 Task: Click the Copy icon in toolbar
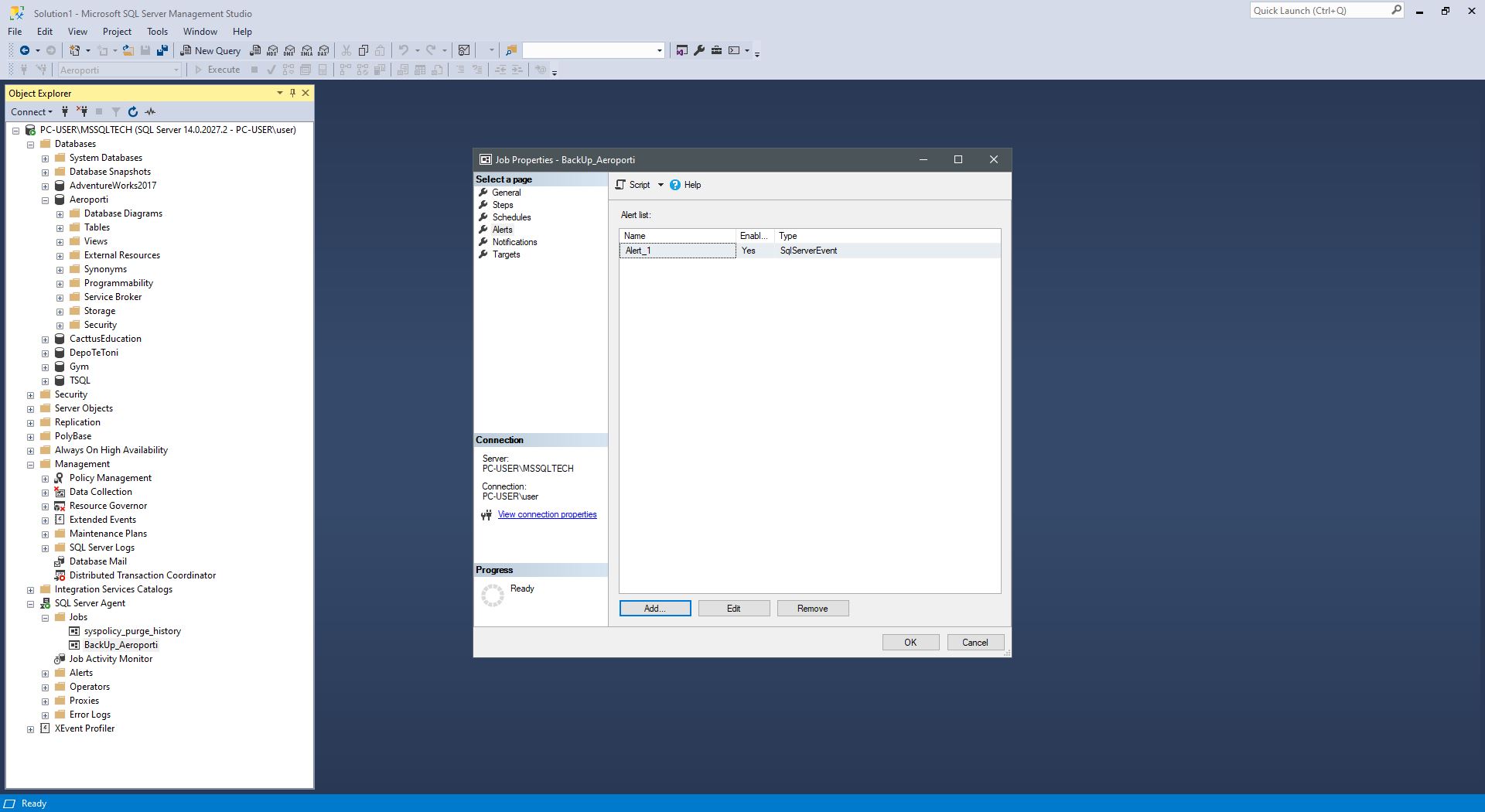(364, 50)
